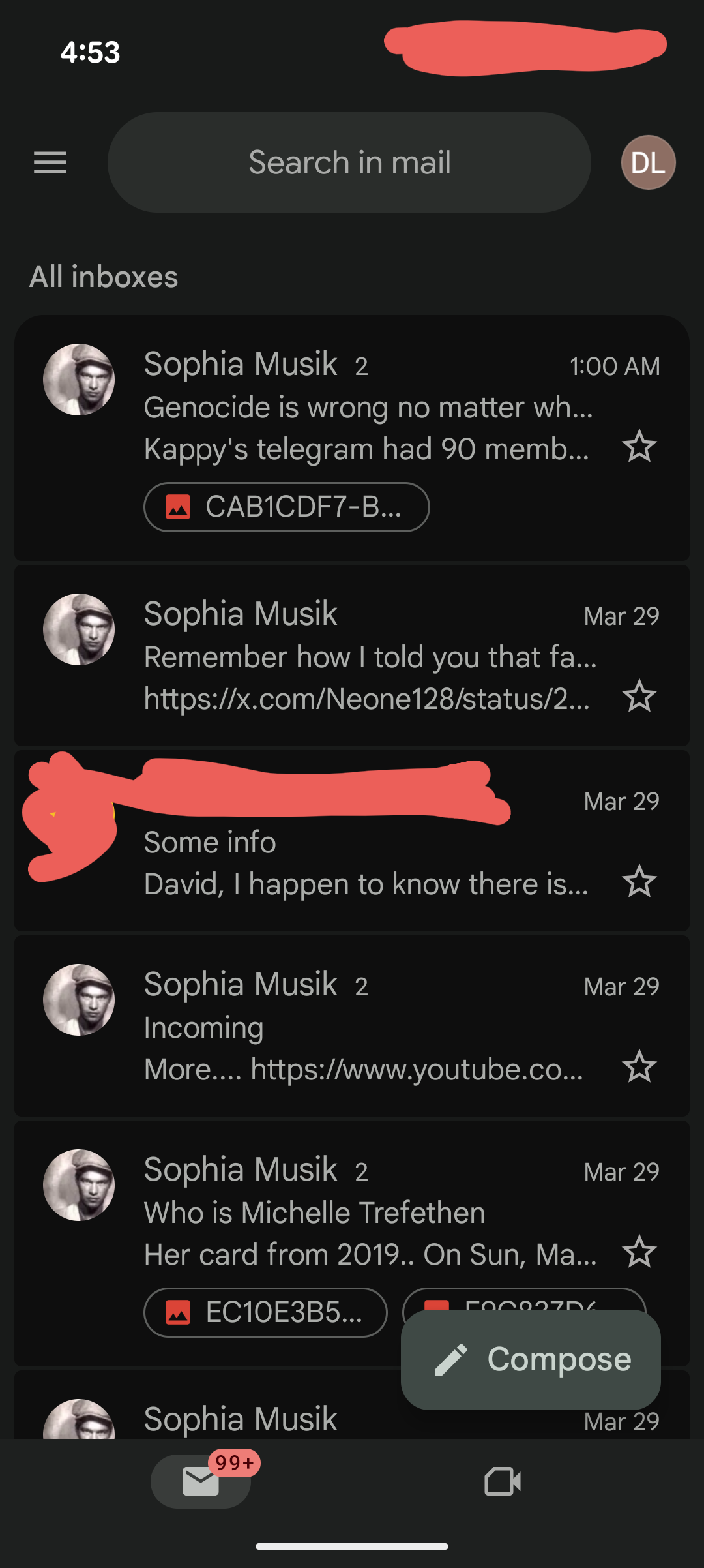The height and width of the screenshot is (1568, 704).
Task: Tap sender avatar on 'Genocide is wrong' email
Action: pos(79,380)
